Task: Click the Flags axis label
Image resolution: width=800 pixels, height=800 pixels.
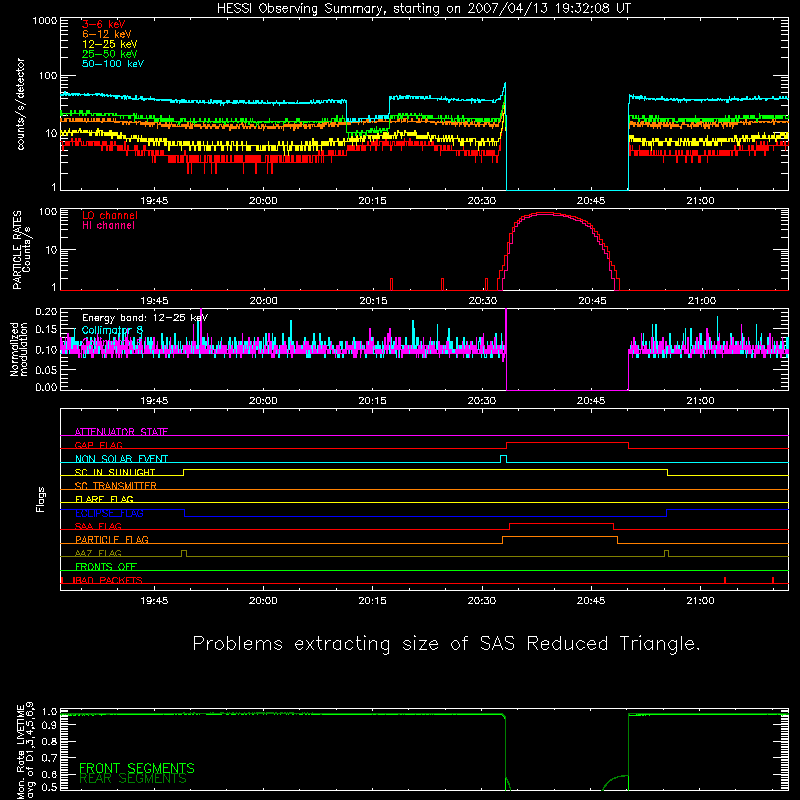Action: pos(41,499)
